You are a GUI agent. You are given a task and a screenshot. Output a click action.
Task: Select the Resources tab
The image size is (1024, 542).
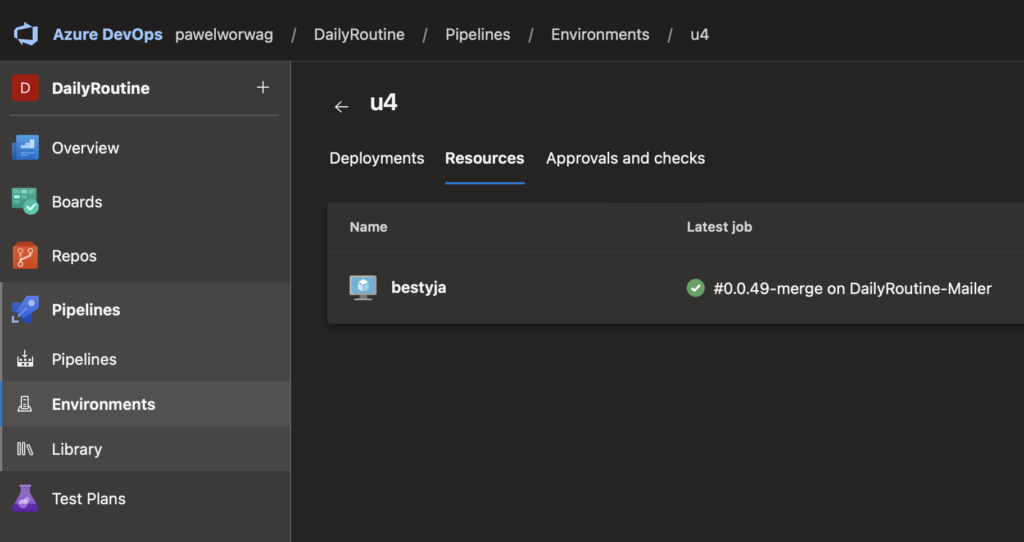click(x=484, y=158)
